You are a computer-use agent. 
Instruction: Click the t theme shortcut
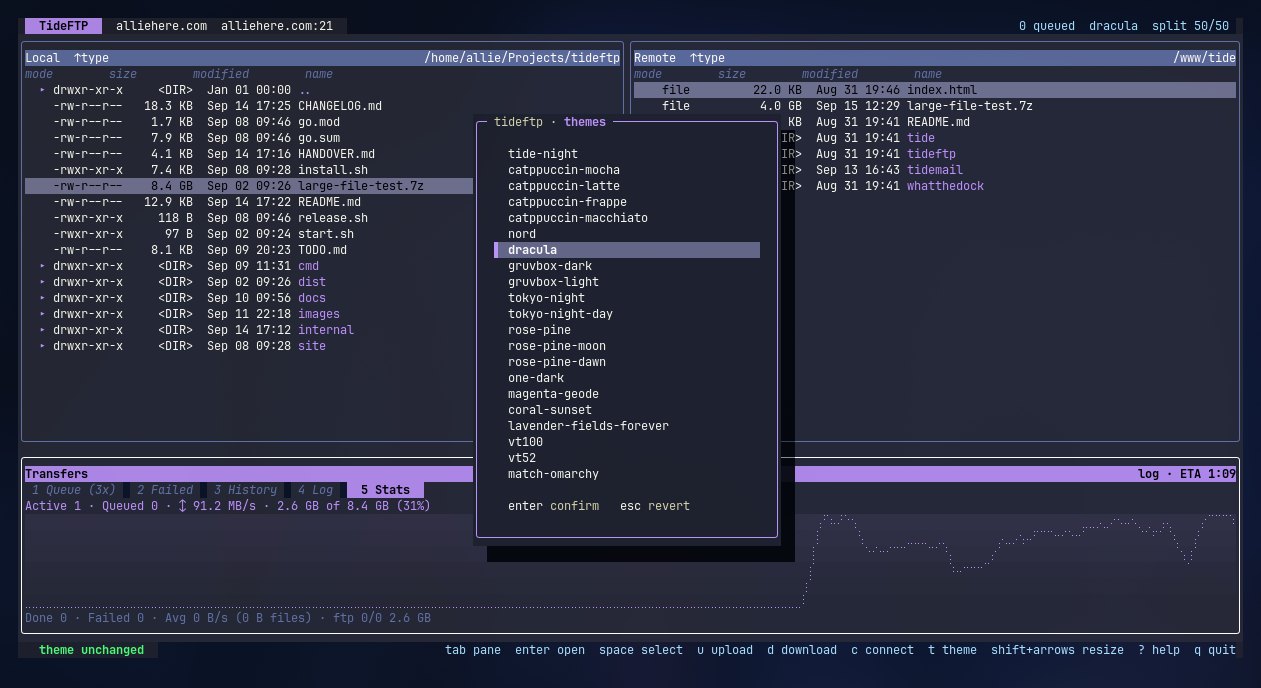pyautogui.click(x=952, y=650)
